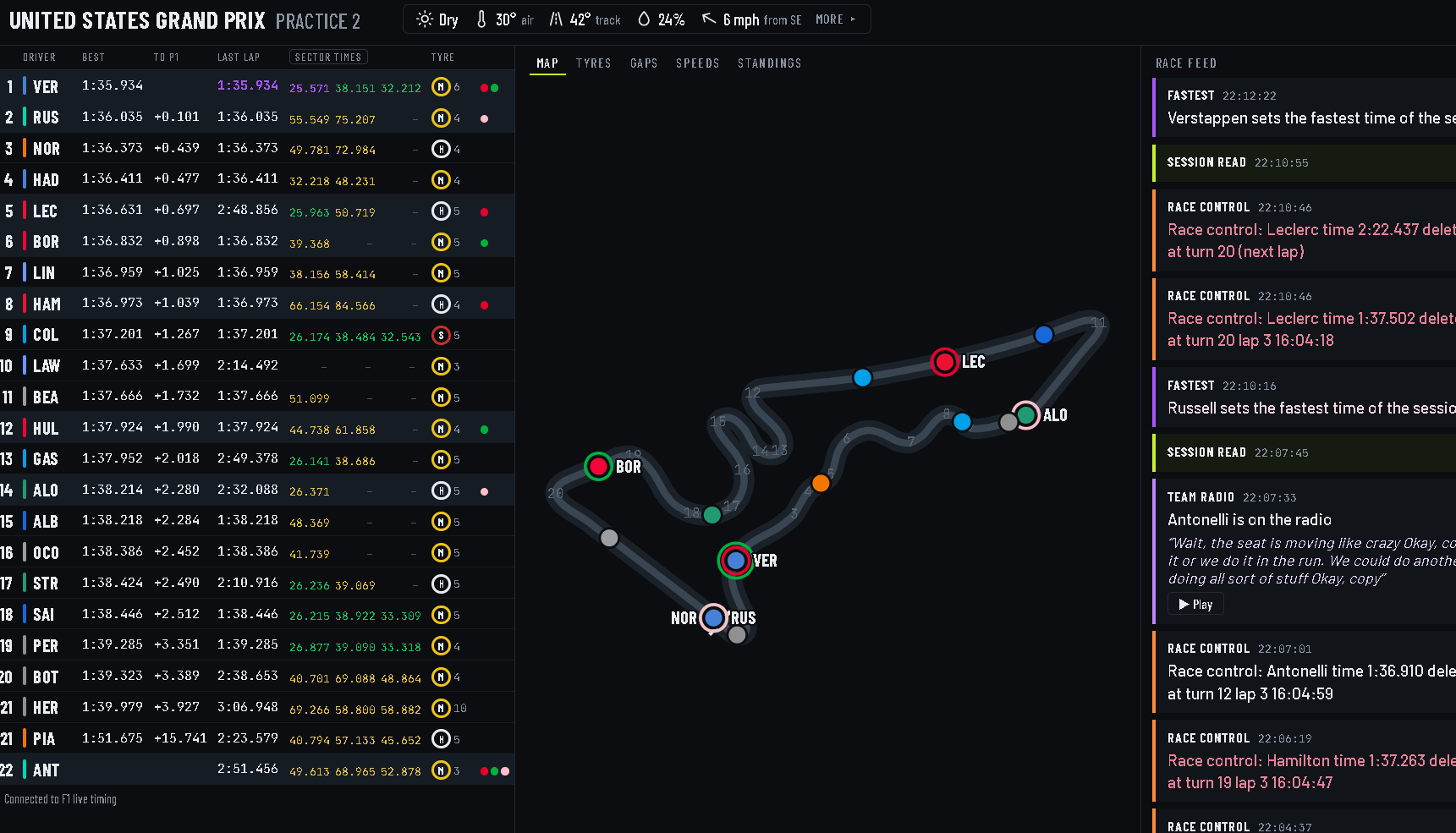Viewport: 1456px width, 833px height.
Task: Select the BOR marker on the track map
Action: pos(598,466)
